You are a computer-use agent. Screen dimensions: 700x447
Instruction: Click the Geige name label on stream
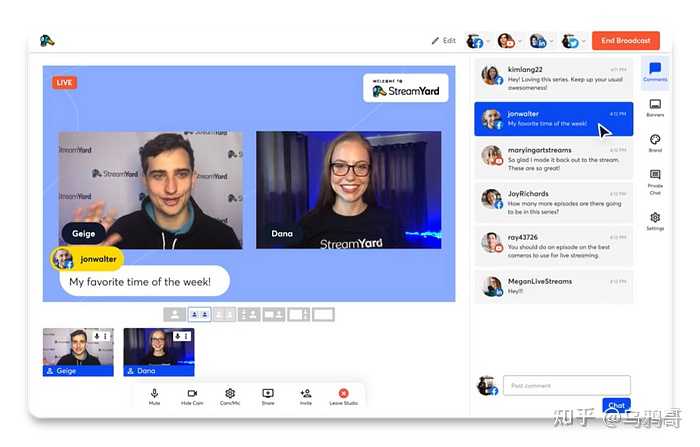[83, 234]
